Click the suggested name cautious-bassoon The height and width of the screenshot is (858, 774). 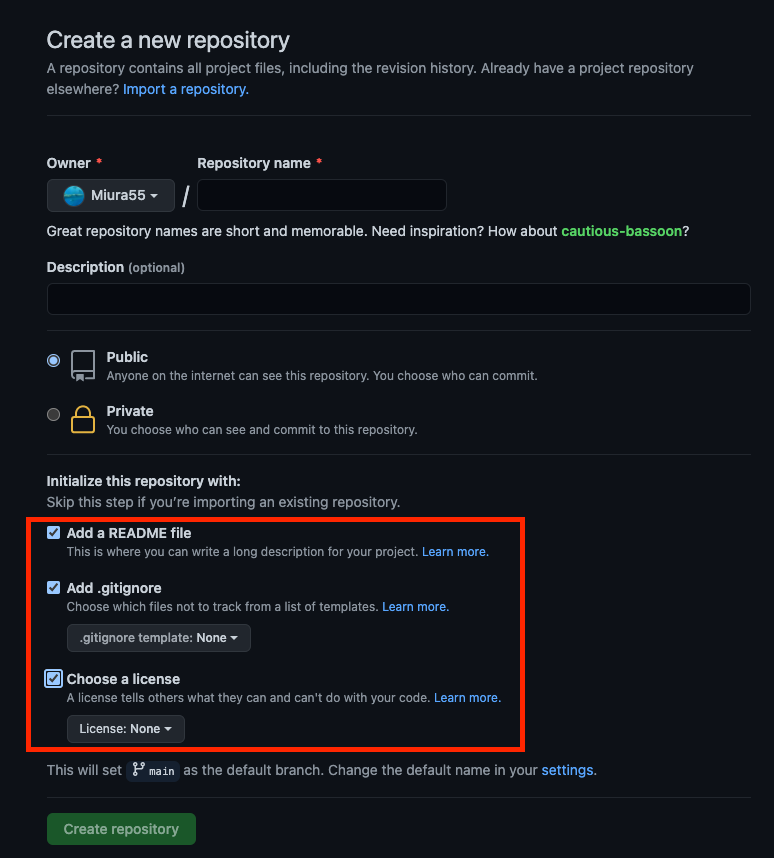click(x=621, y=231)
